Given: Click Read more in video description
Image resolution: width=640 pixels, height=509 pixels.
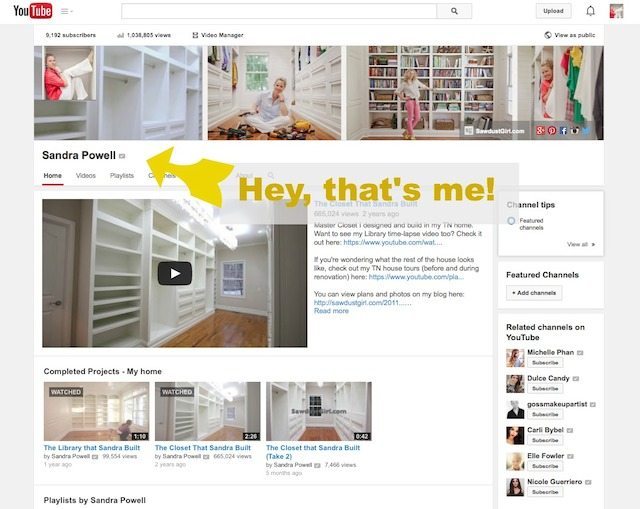Looking at the screenshot, I should pos(331,311).
